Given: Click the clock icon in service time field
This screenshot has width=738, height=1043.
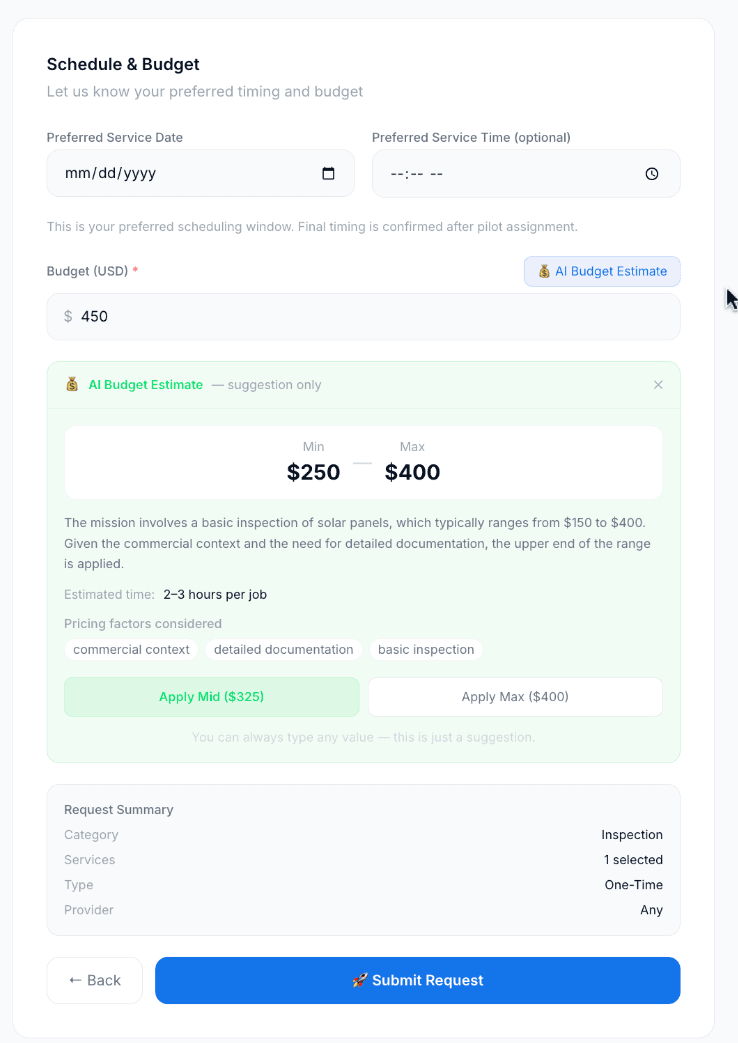Looking at the screenshot, I should [652, 172].
